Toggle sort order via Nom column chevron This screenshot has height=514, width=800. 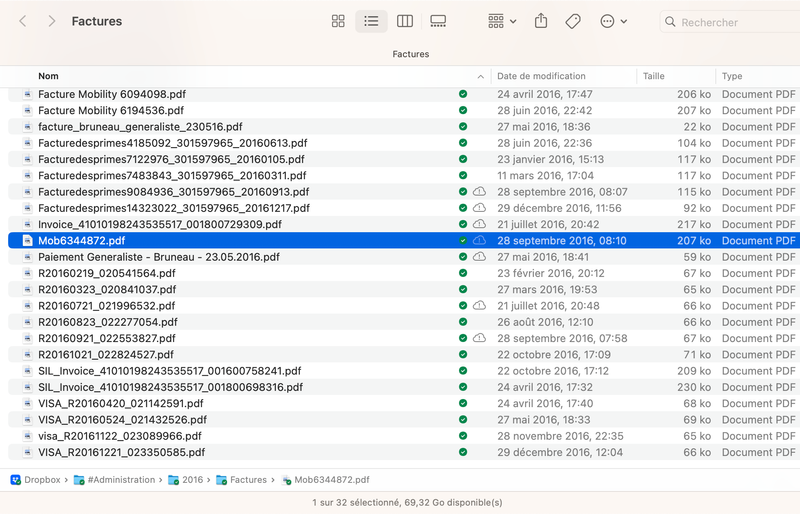click(x=479, y=76)
